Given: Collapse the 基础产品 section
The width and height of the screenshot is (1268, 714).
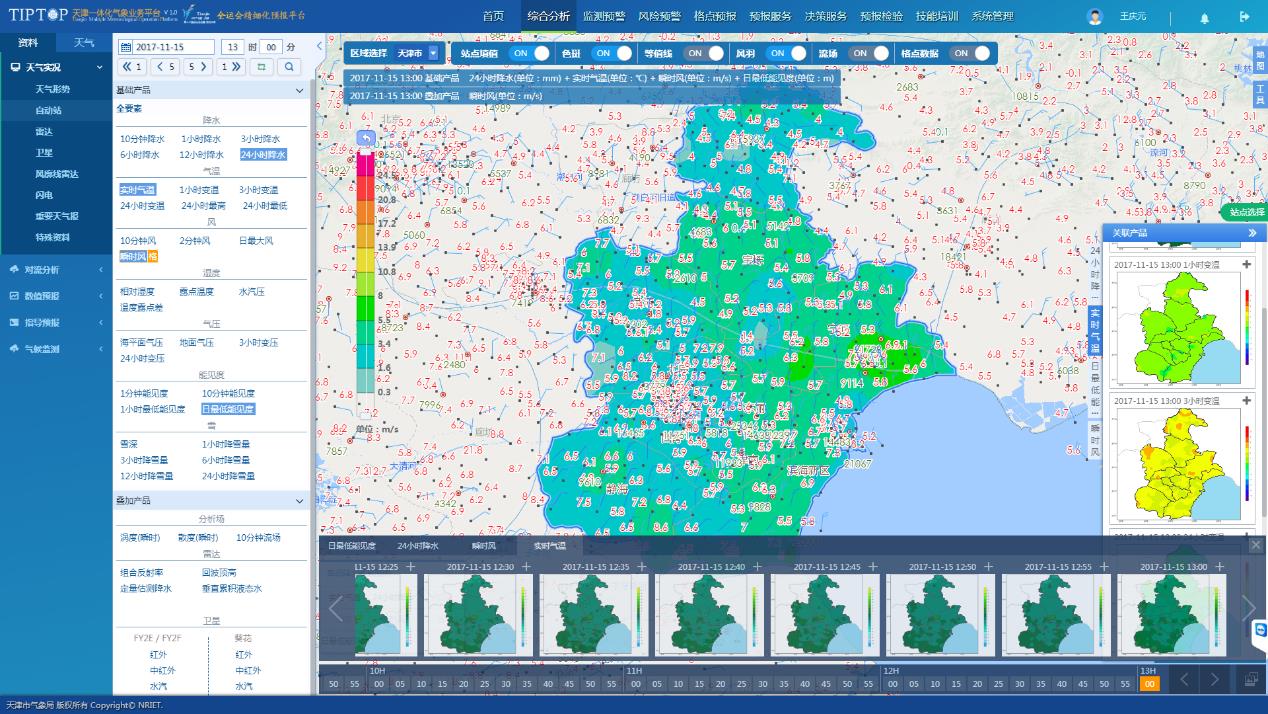Looking at the screenshot, I should click(x=299, y=90).
